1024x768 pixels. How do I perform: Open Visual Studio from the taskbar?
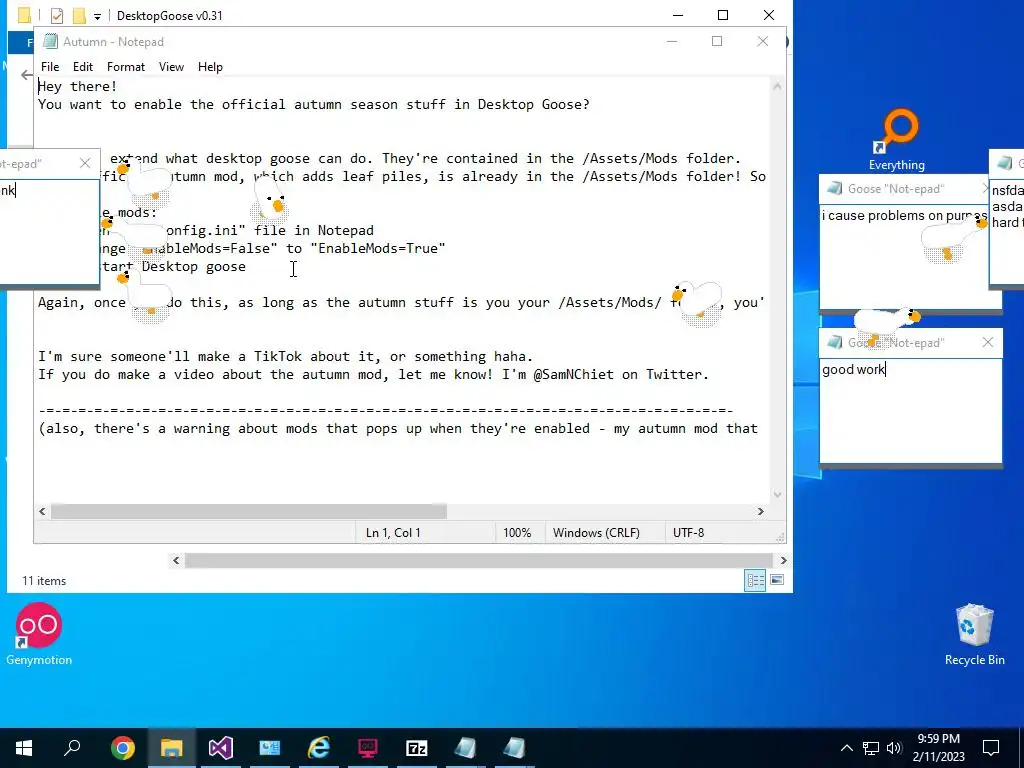point(221,748)
